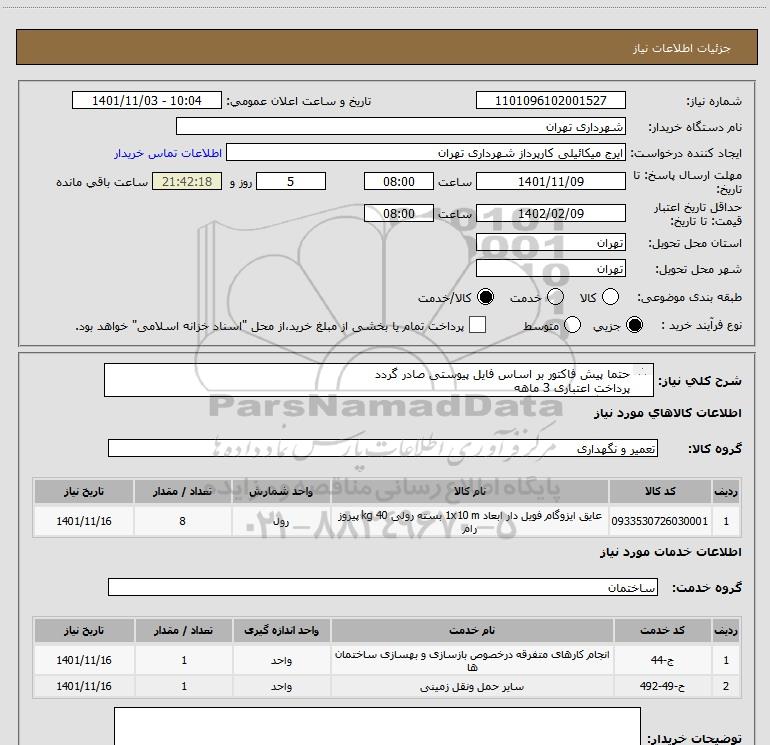Click the need date in ج-49-492 row
The height and width of the screenshot is (745, 770).
[83, 686]
